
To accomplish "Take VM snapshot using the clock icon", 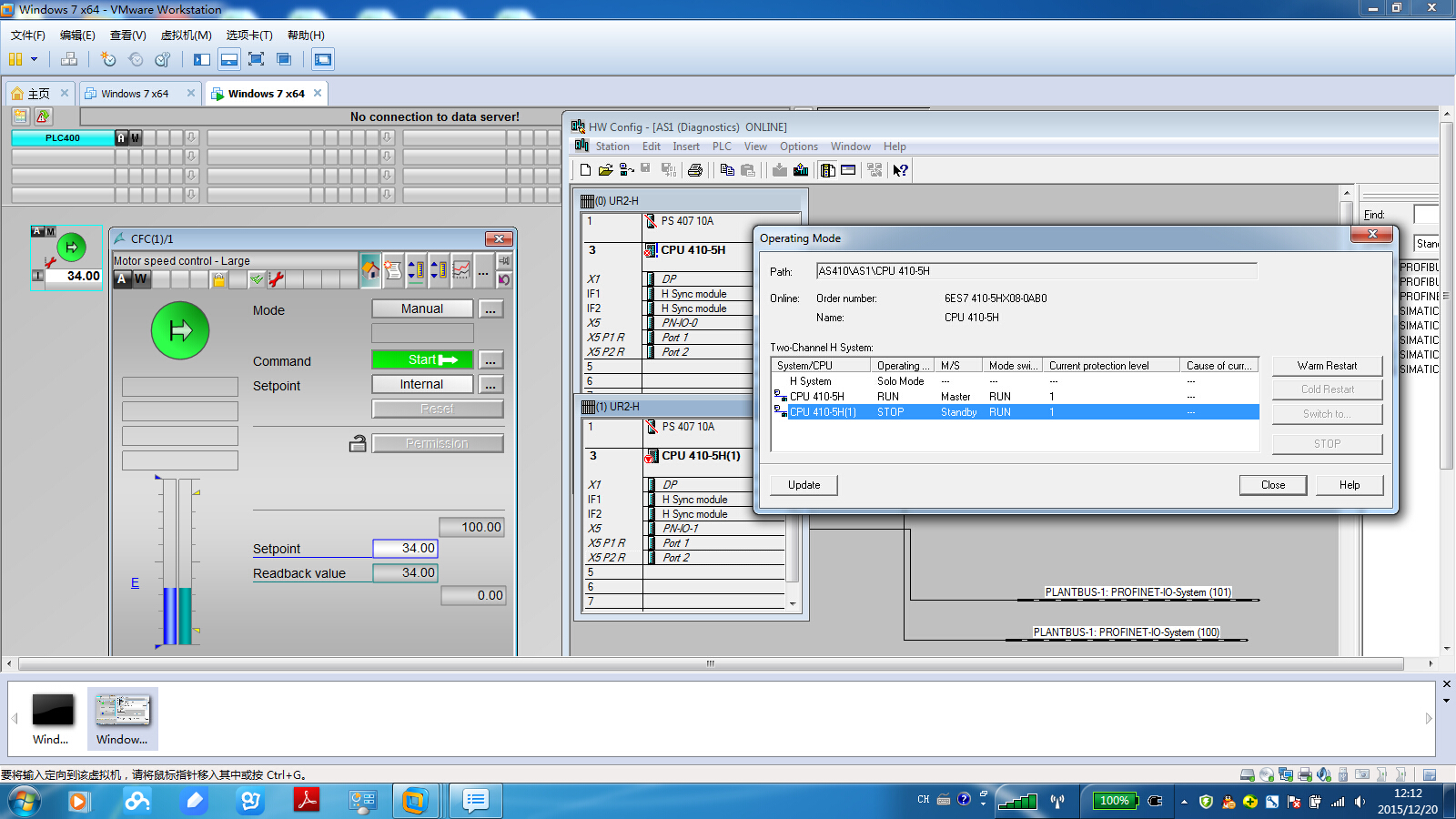I will pos(108,60).
